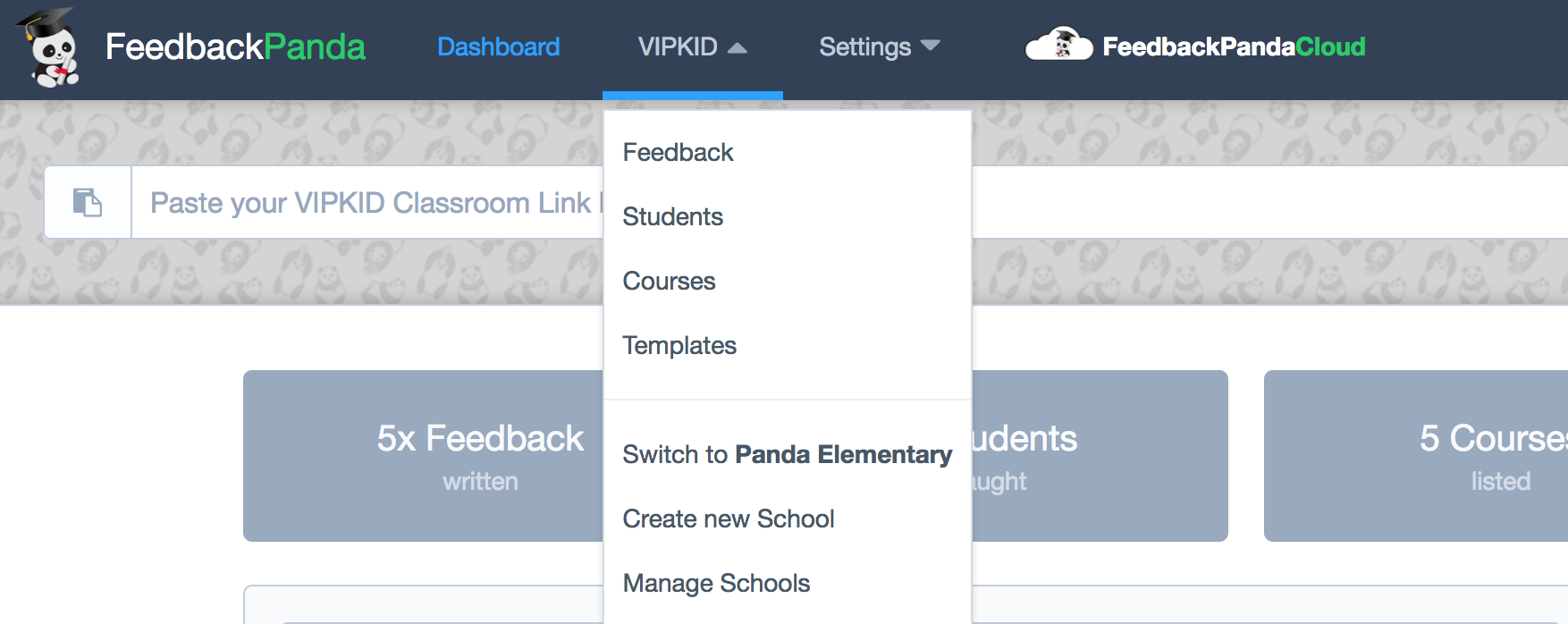Screen dimensions: 1568x624
Task: Click the paste clipboard icon button
Action: pos(88,202)
